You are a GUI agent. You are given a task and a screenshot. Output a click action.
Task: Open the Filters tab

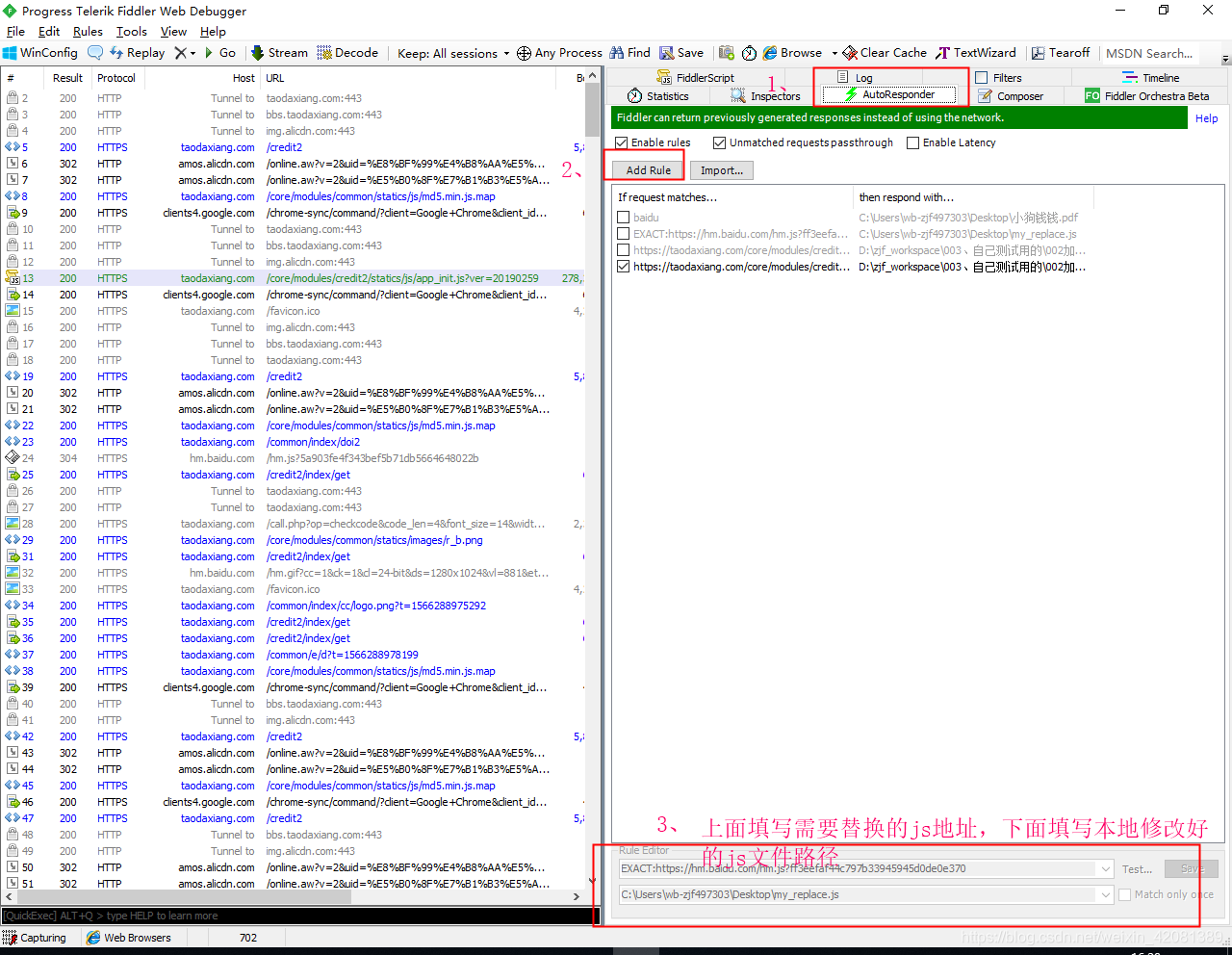[998, 78]
